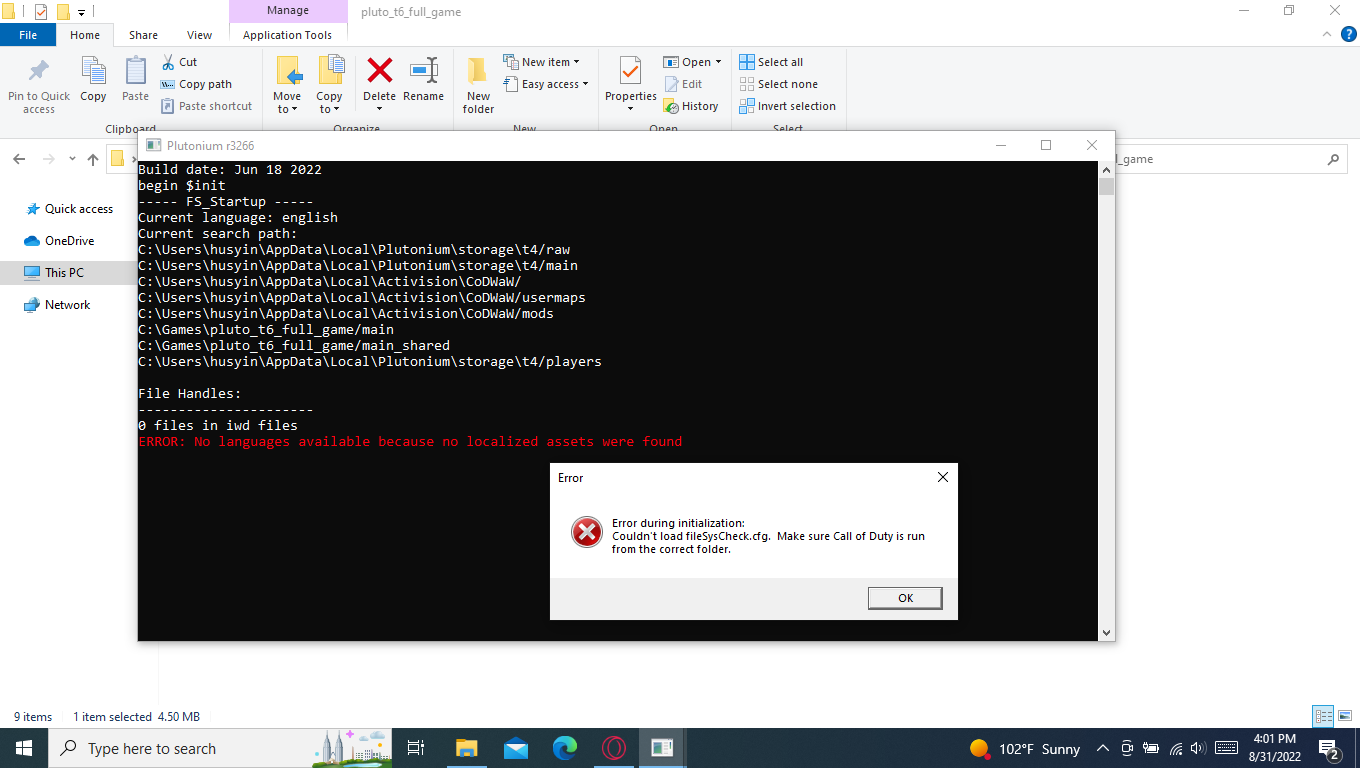This screenshot has height=768, width=1360.
Task: Create a New folder
Action: click(478, 85)
